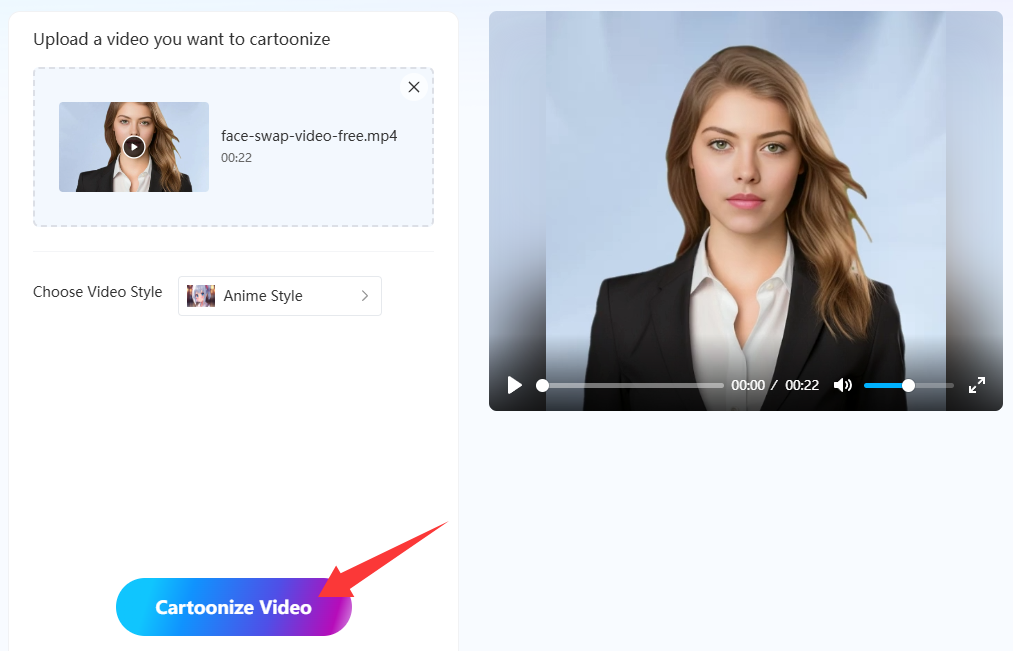The image size is (1013, 651).
Task: Open the Choose Video Style dropdown
Action: pyautogui.click(x=279, y=296)
